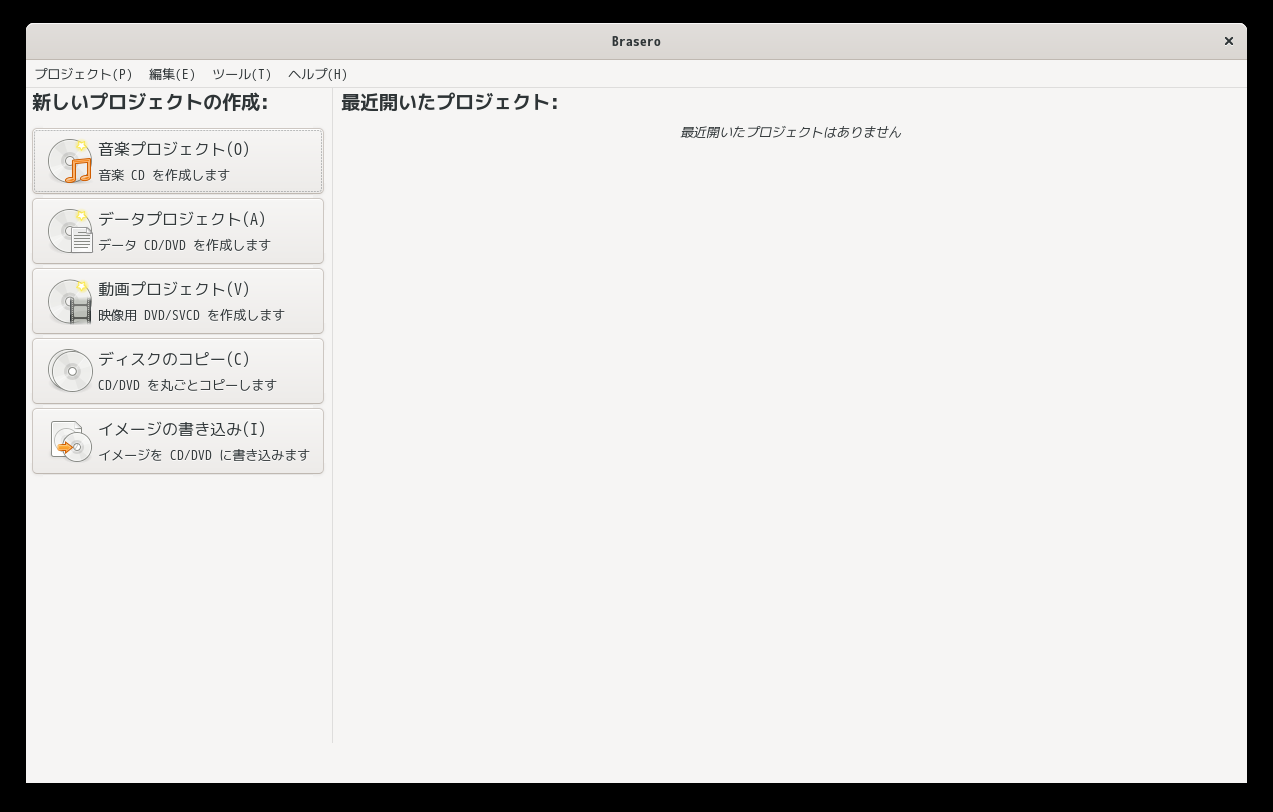Screen dimensions: 1273x812
Task: Click the audio project music-note disc icon
Action: (x=70, y=161)
